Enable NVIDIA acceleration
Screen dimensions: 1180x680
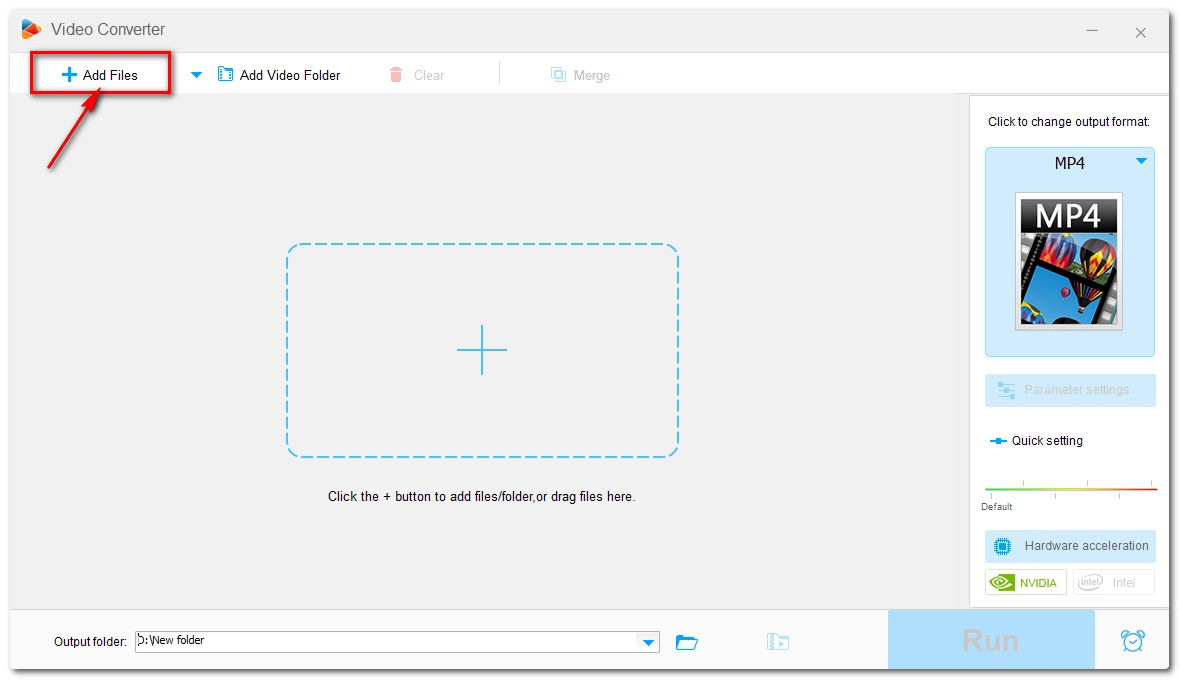tap(1026, 582)
